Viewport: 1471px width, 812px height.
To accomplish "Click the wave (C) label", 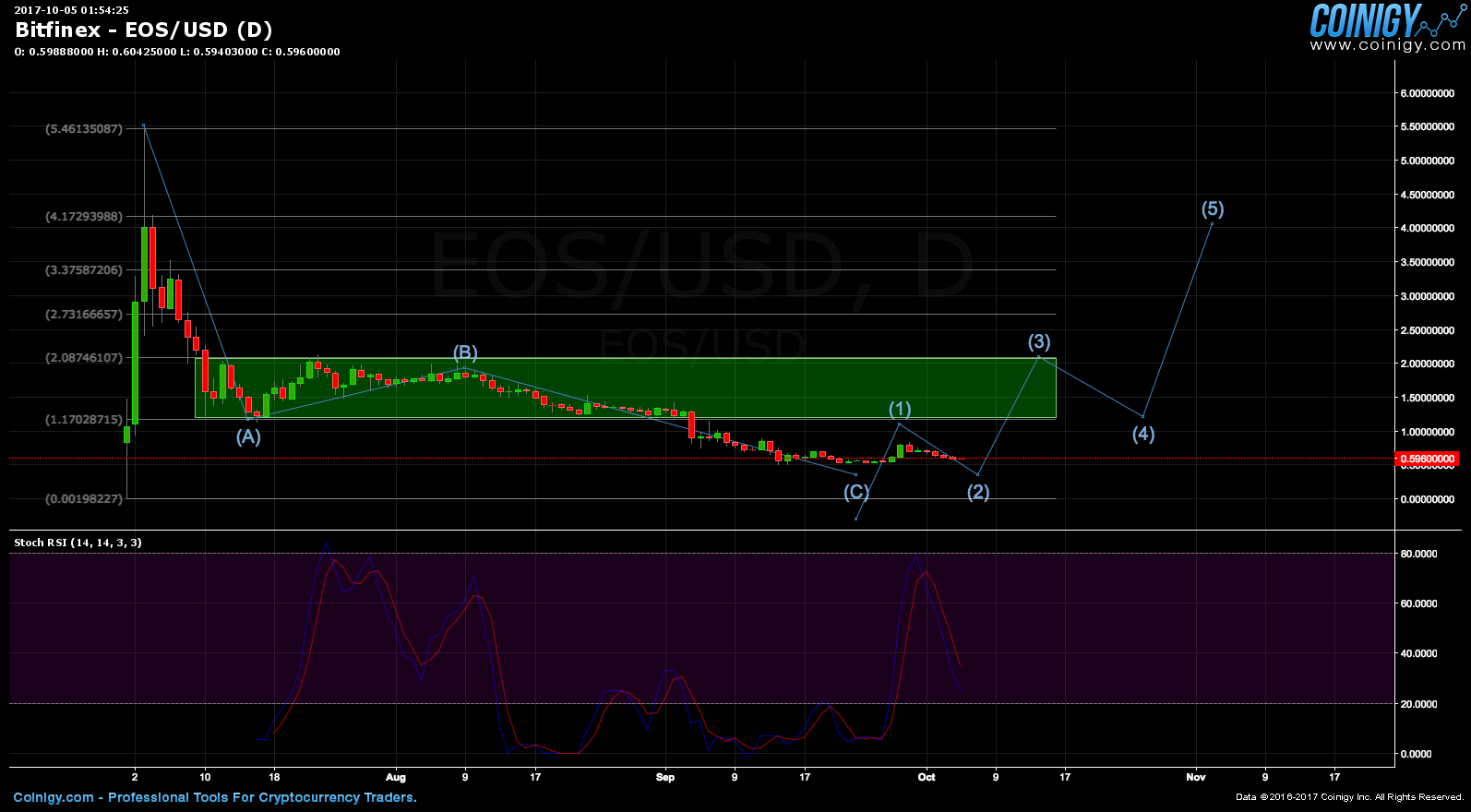I will point(856,492).
